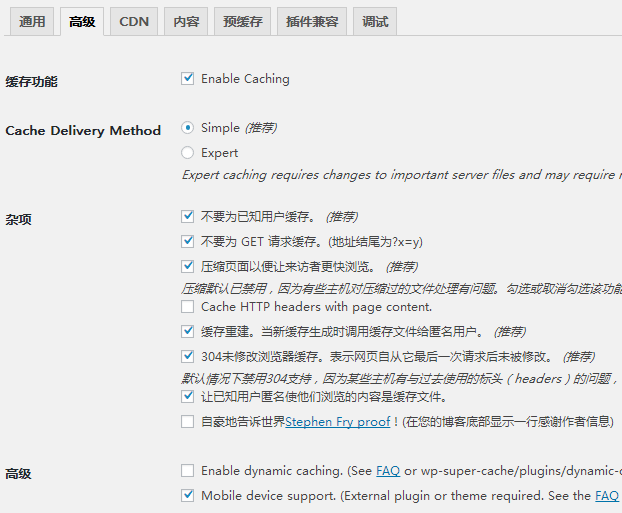Go to the 预缓存 tab

(x=242, y=21)
